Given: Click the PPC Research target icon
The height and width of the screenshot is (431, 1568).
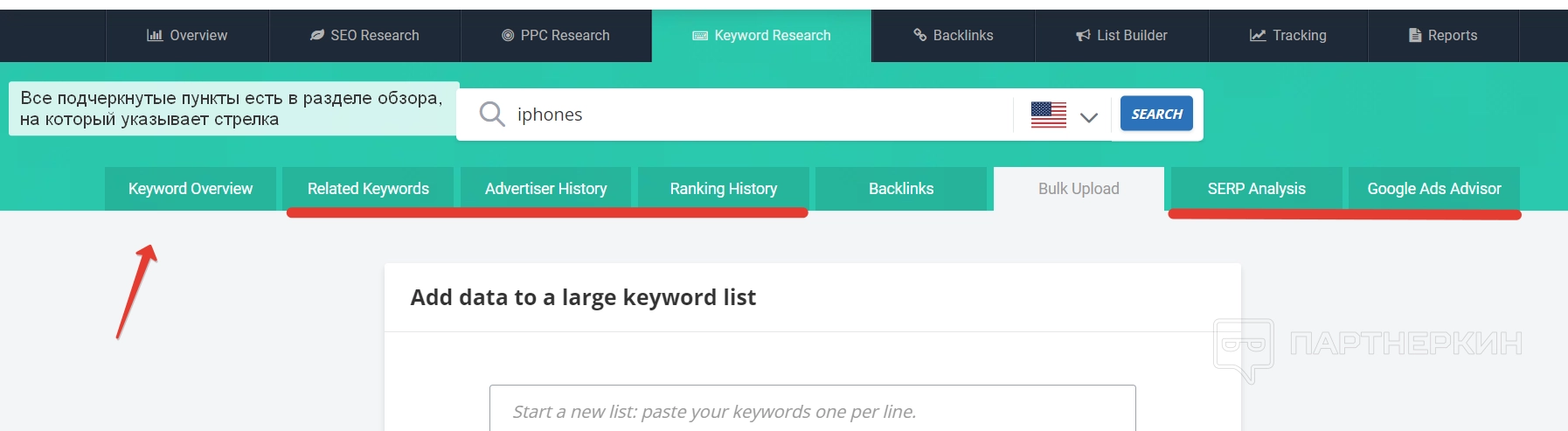Looking at the screenshot, I should (508, 35).
